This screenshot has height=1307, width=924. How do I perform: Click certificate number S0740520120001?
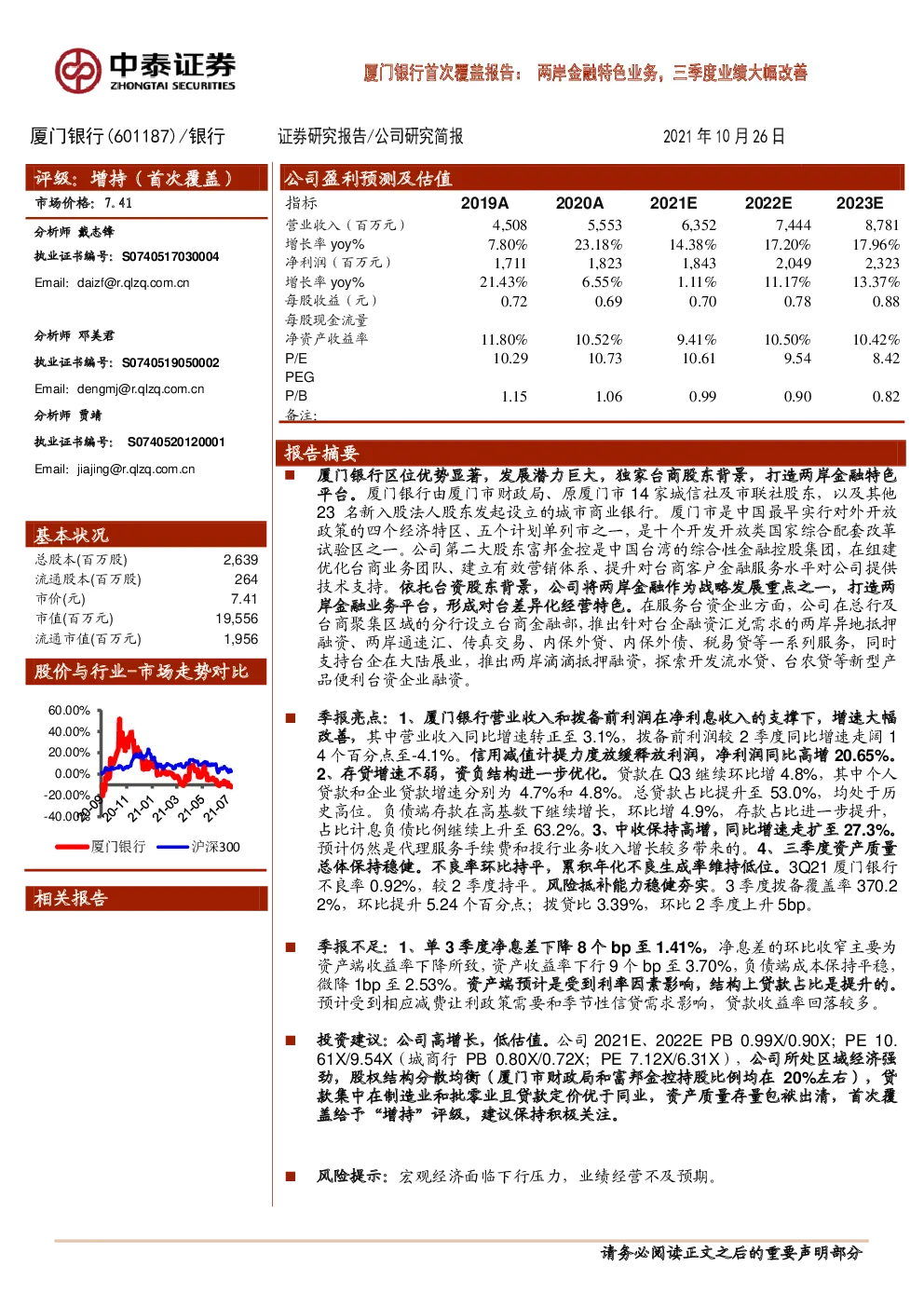(x=176, y=442)
